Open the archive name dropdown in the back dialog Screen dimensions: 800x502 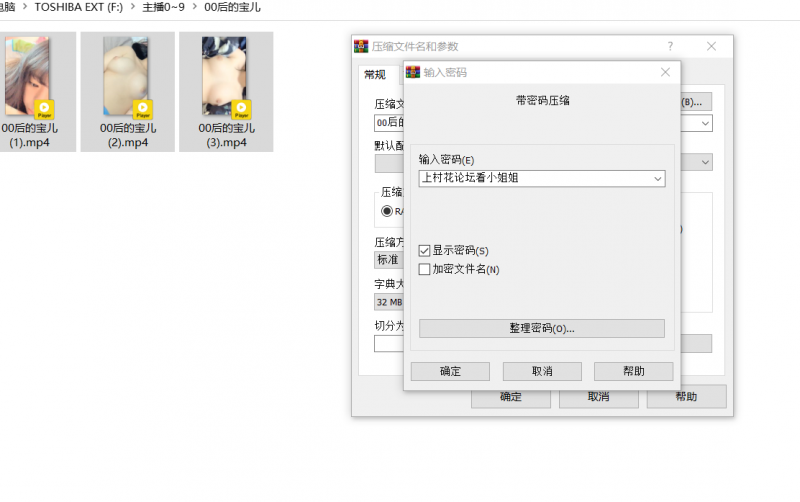(x=705, y=123)
